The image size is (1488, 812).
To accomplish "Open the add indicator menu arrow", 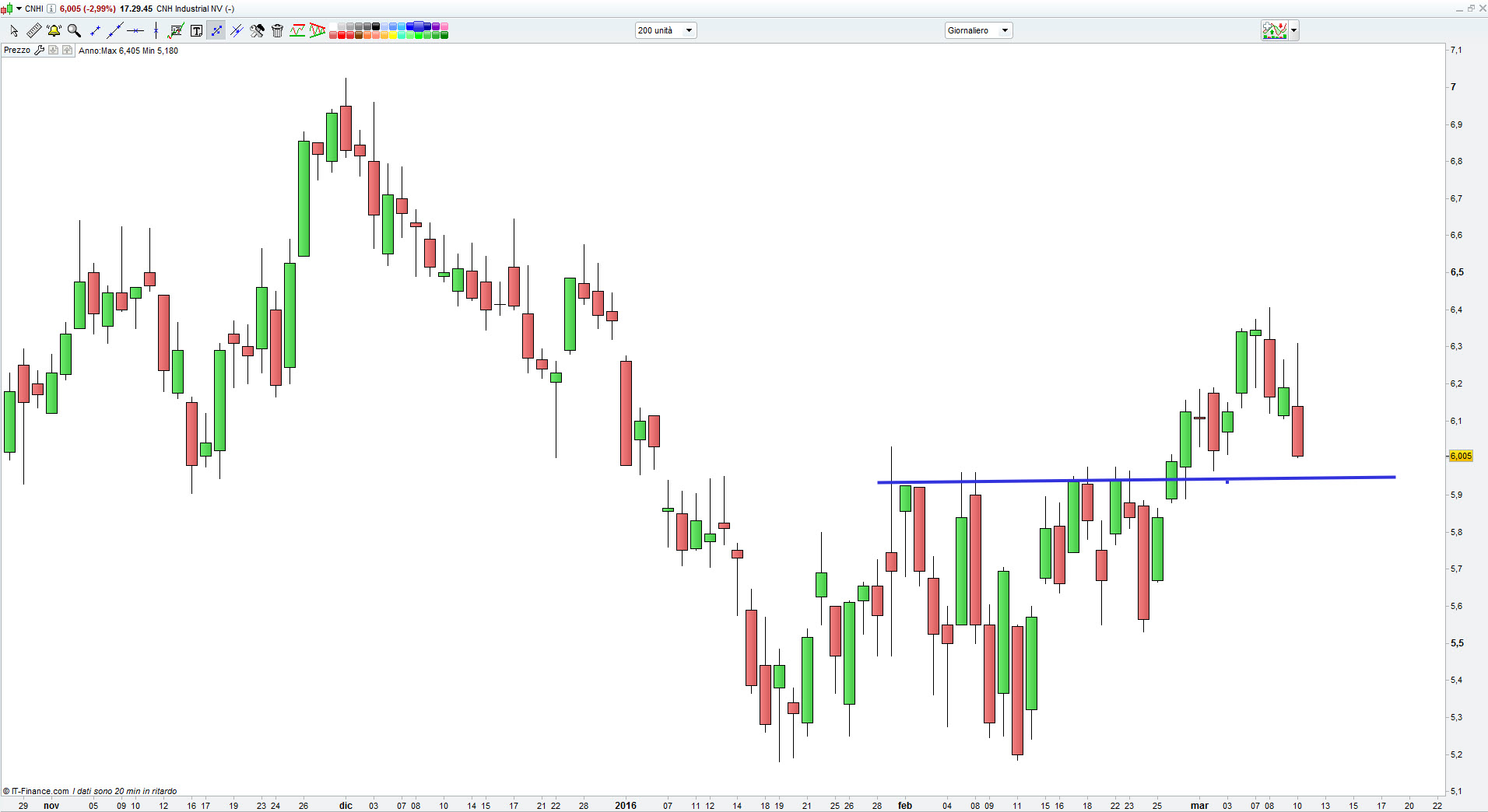I will coord(1293,30).
